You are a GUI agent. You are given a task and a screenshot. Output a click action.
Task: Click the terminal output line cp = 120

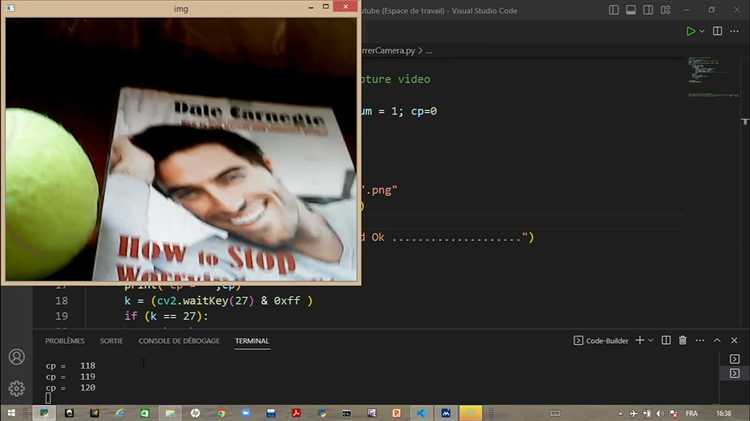click(x=70, y=388)
